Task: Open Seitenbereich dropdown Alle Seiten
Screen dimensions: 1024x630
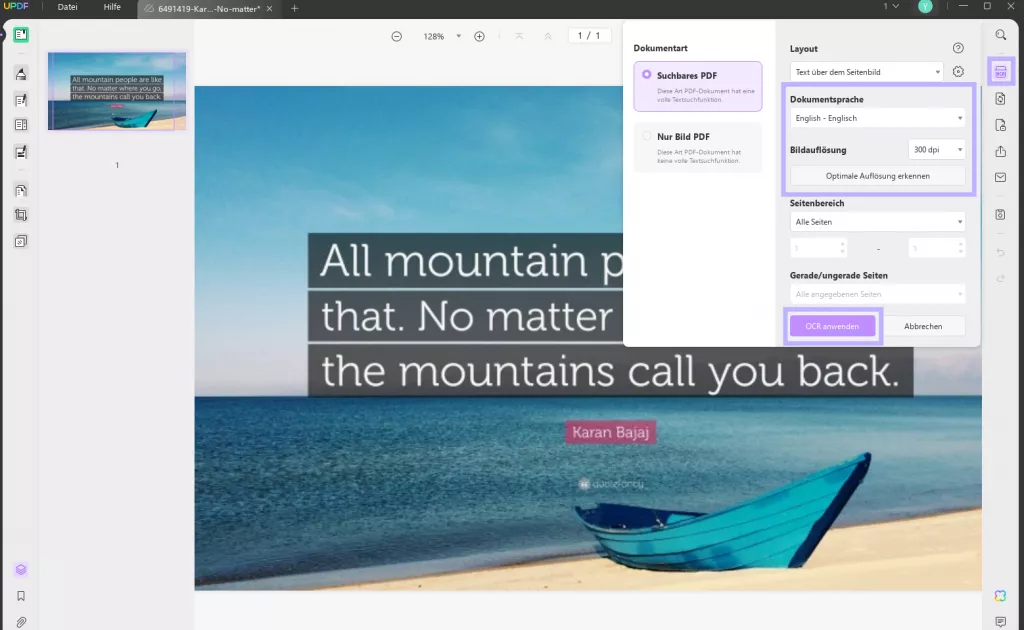Action: tap(878, 222)
